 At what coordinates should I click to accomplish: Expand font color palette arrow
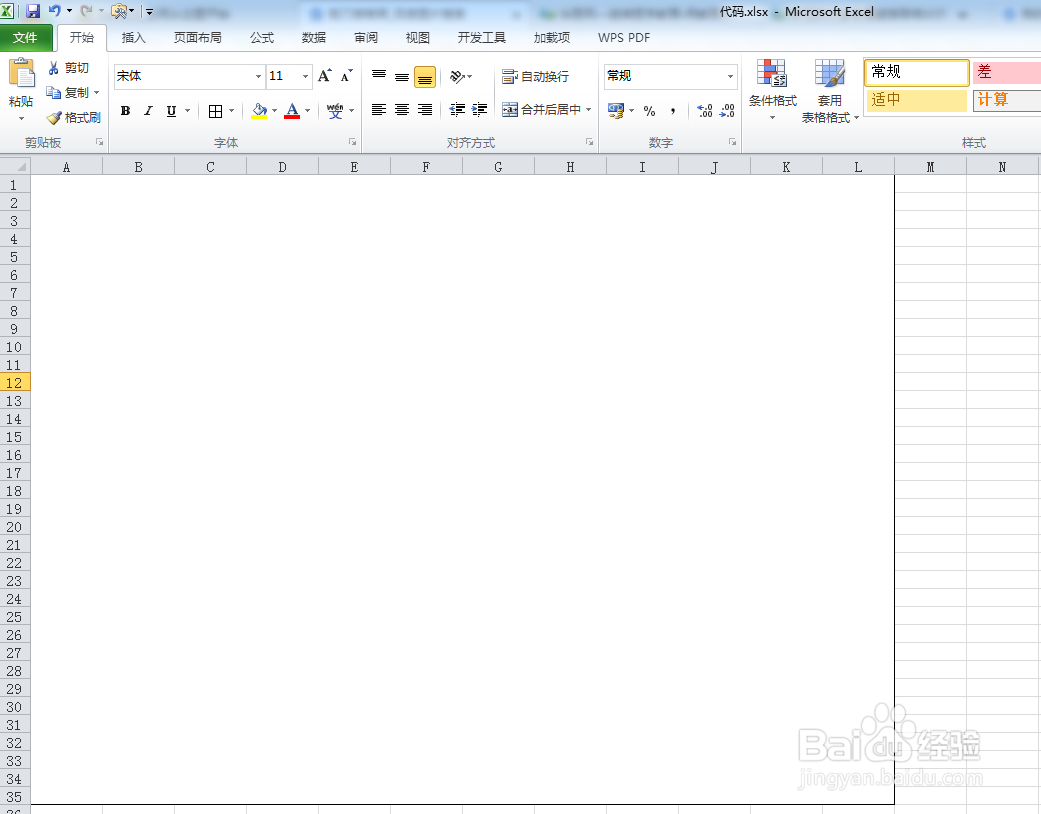click(307, 111)
